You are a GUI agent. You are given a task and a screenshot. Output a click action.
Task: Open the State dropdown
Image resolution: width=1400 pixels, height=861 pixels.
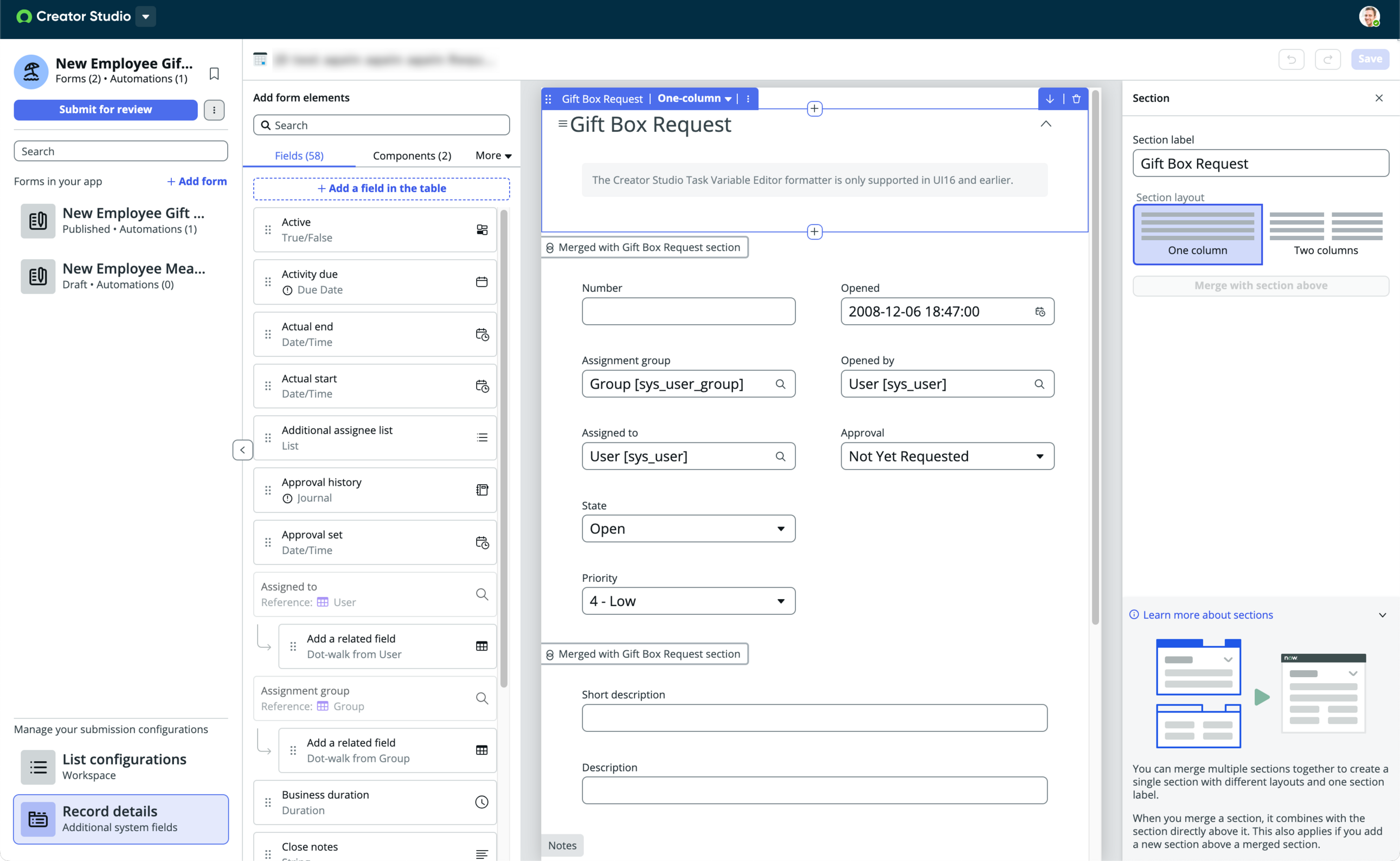(688, 529)
